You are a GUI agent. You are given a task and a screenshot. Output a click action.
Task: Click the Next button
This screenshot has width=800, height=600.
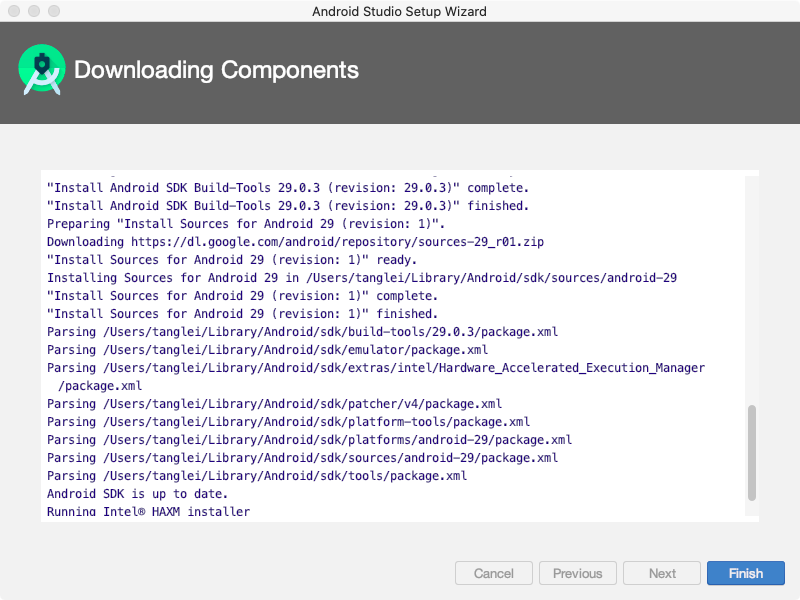662,573
